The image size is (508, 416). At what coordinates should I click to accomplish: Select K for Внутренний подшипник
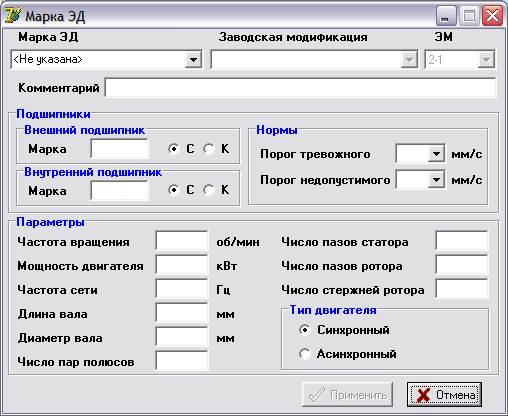[x=209, y=190]
